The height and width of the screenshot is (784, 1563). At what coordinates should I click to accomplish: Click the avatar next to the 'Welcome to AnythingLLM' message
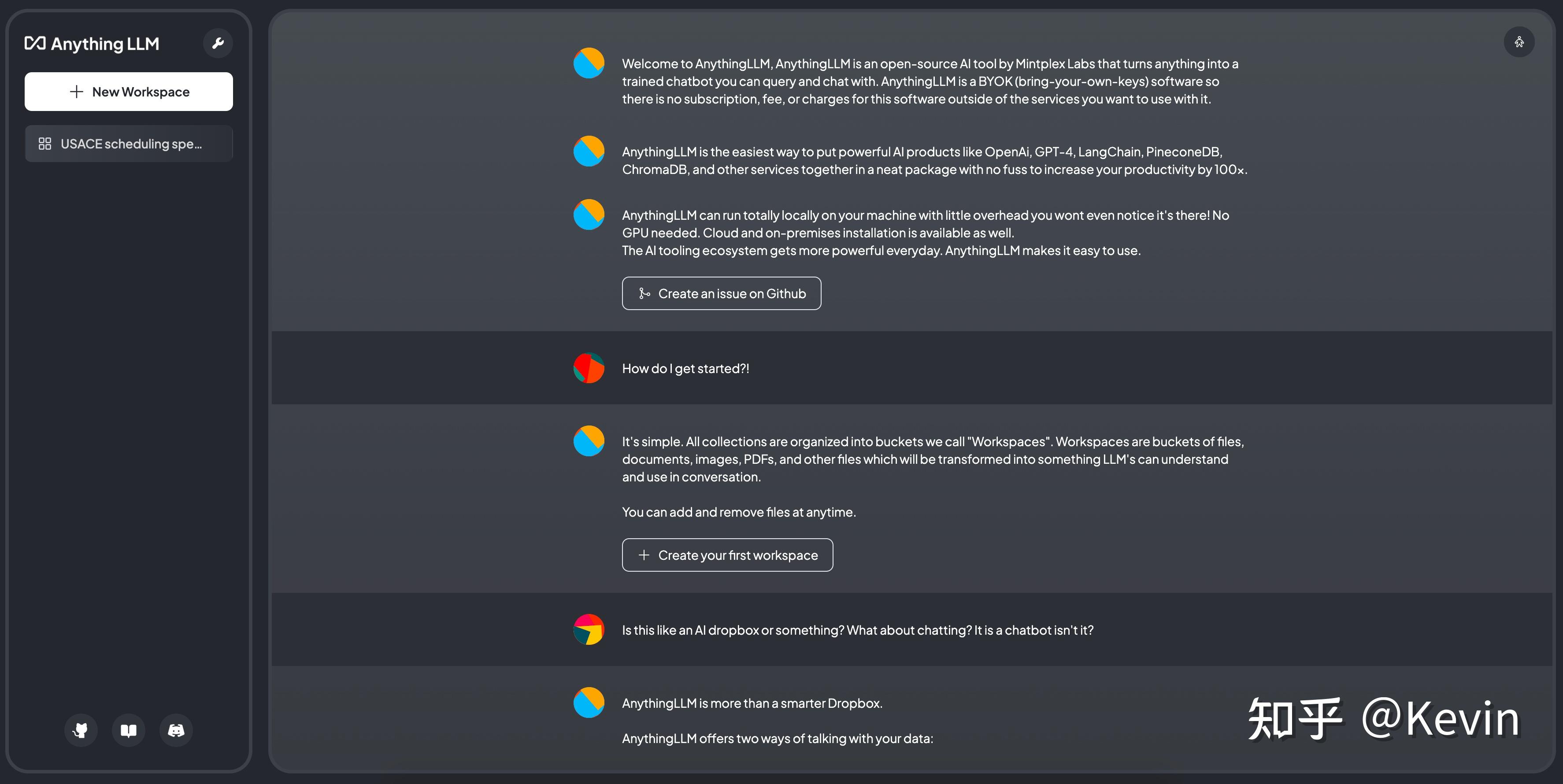[x=589, y=63]
